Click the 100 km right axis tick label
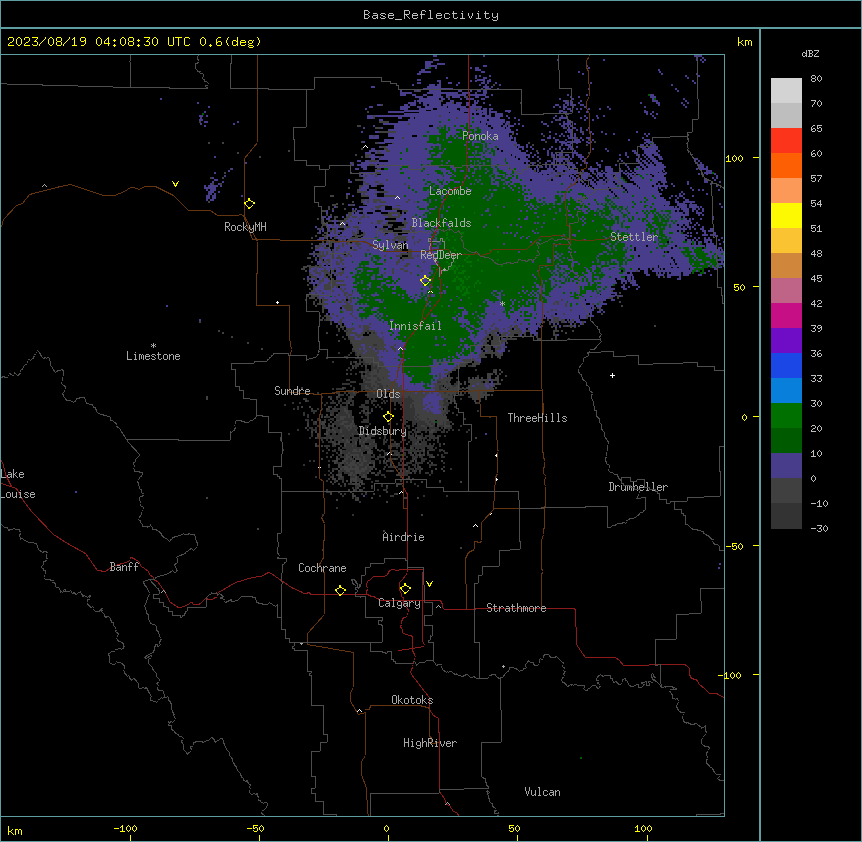The height and width of the screenshot is (842, 862). point(734,158)
